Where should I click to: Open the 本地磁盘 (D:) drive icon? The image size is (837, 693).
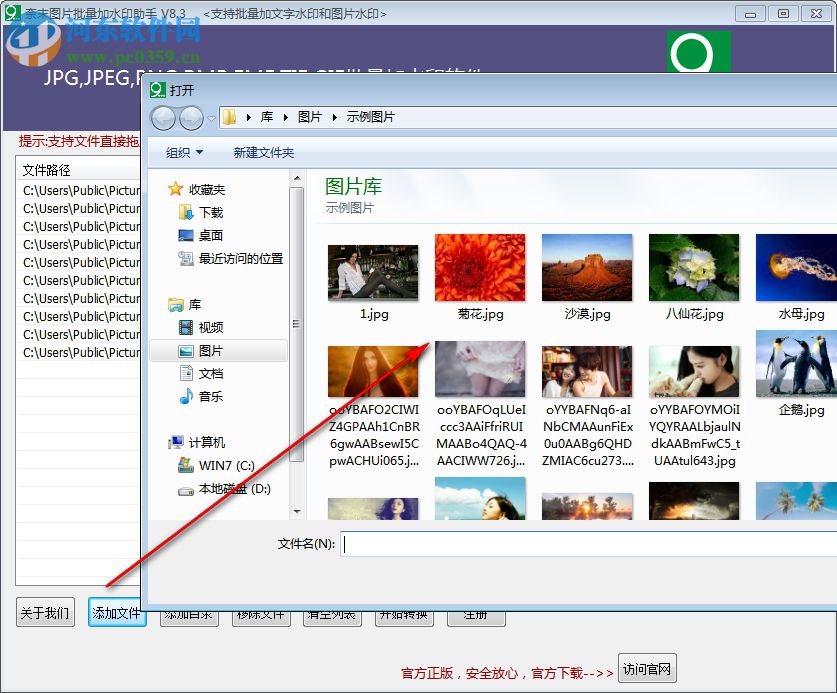(187, 490)
